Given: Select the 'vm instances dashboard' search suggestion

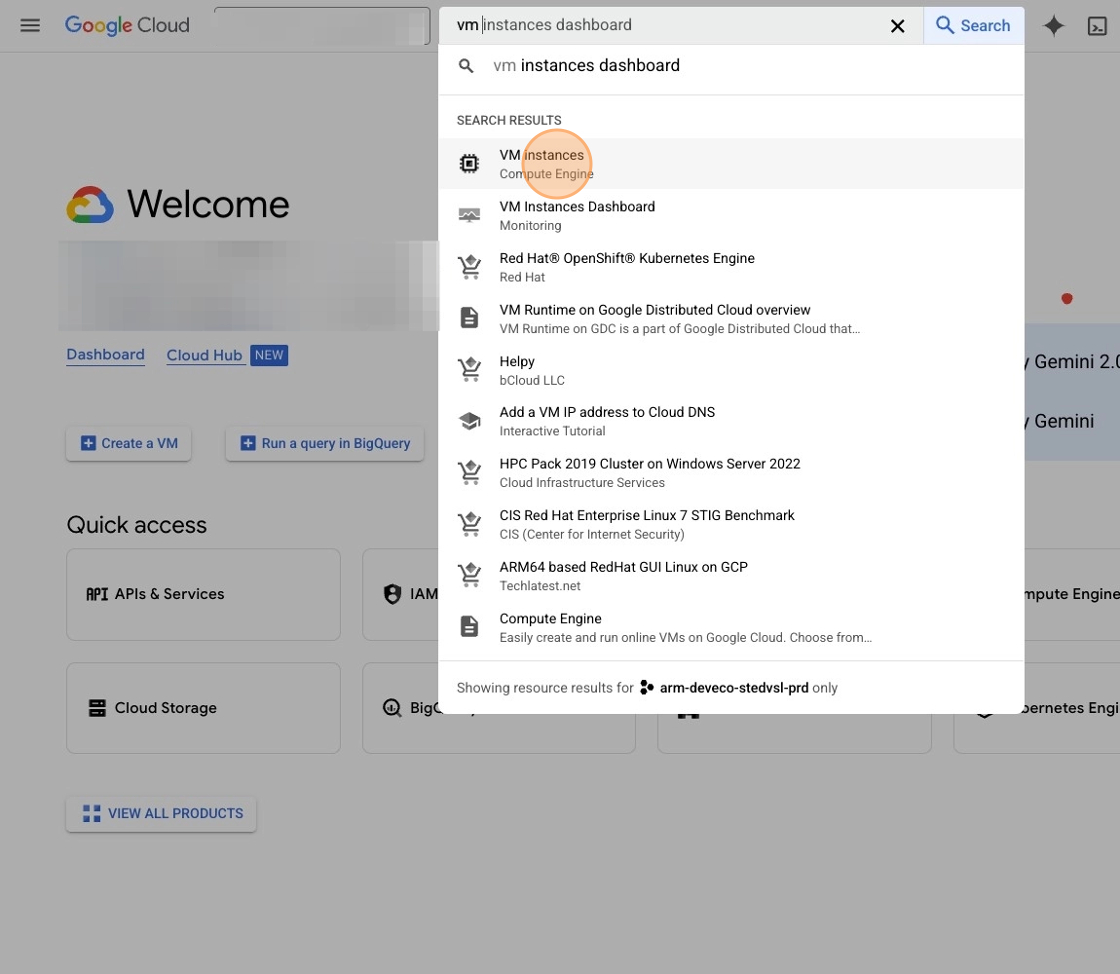Looking at the screenshot, I should point(731,66).
